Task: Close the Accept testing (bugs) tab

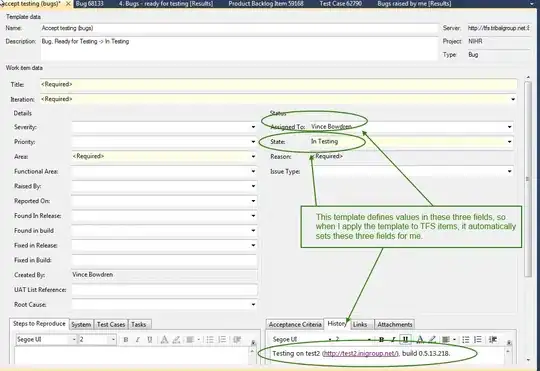Action: click(x=68, y=3)
